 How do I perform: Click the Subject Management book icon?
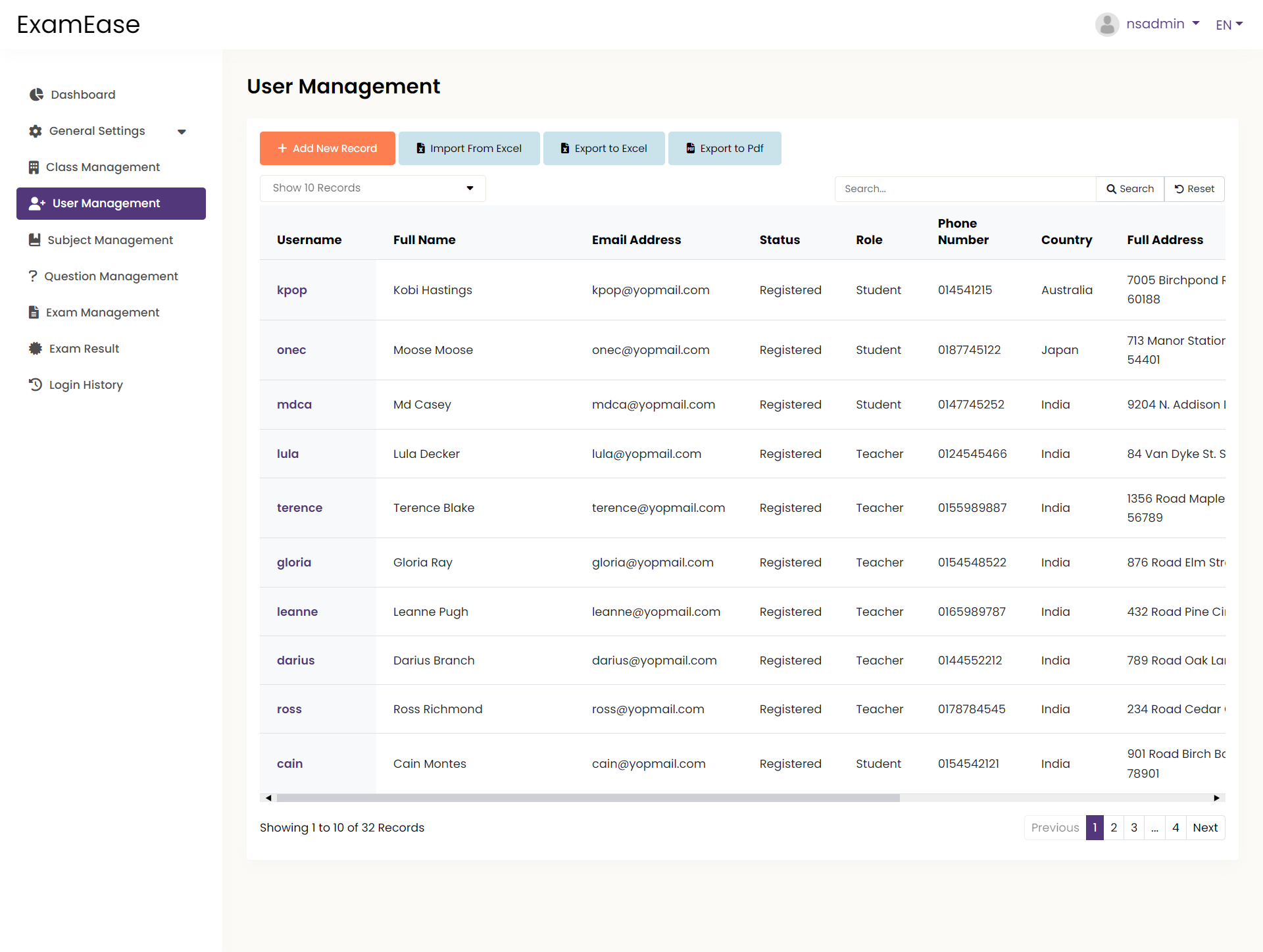pos(35,240)
